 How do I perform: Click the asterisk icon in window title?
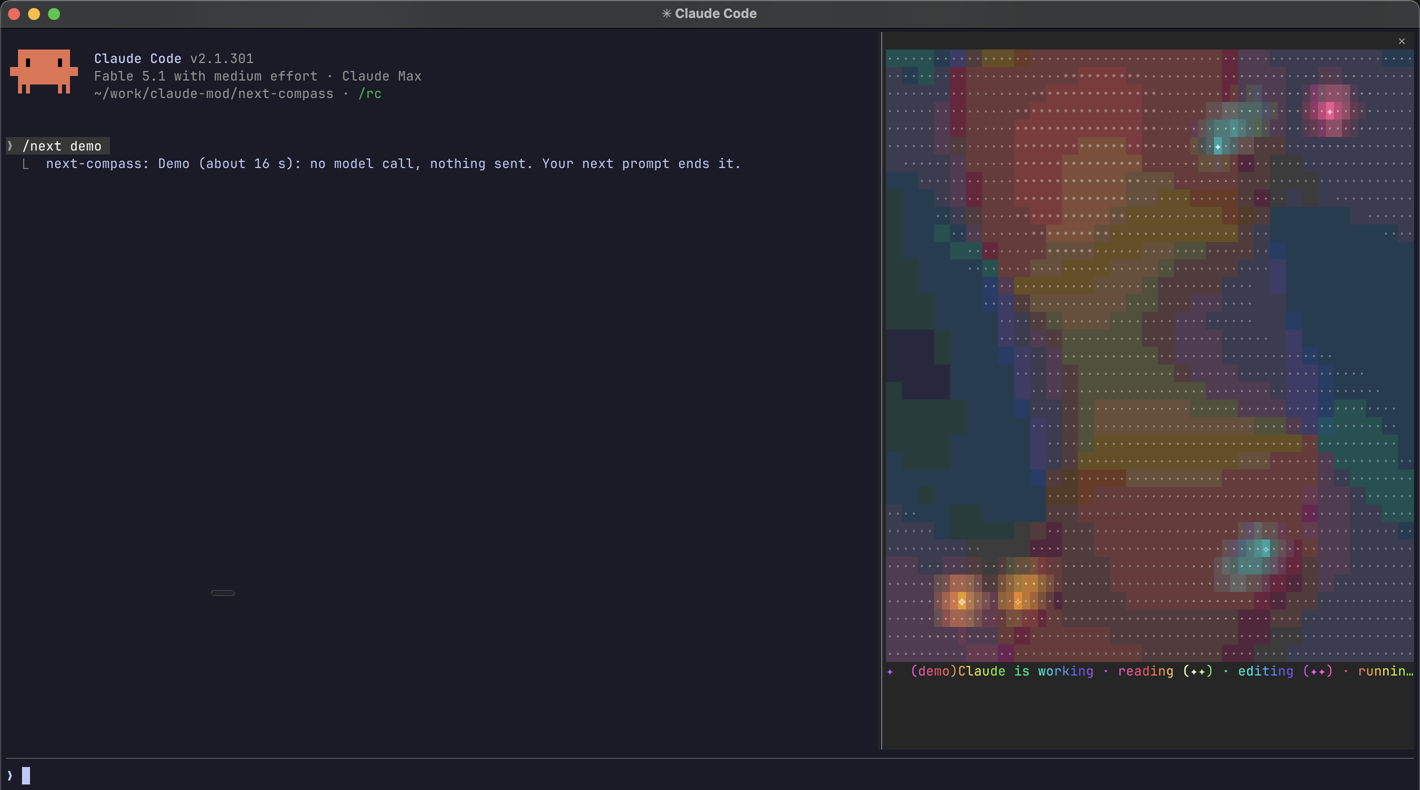click(667, 14)
